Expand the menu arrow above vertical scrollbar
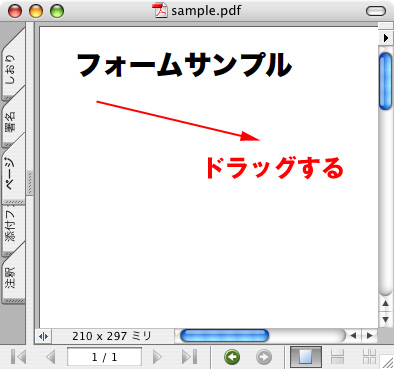The width and height of the screenshot is (394, 369). (x=386, y=38)
